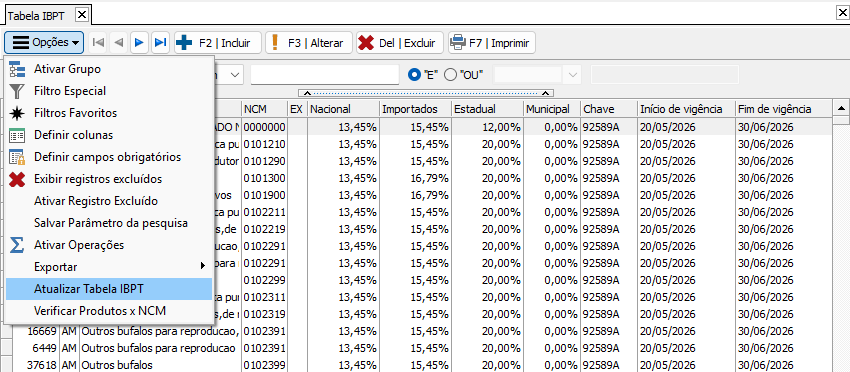850x372 pixels.
Task: Sort by Municipal column header
Action: pos(552,109)
